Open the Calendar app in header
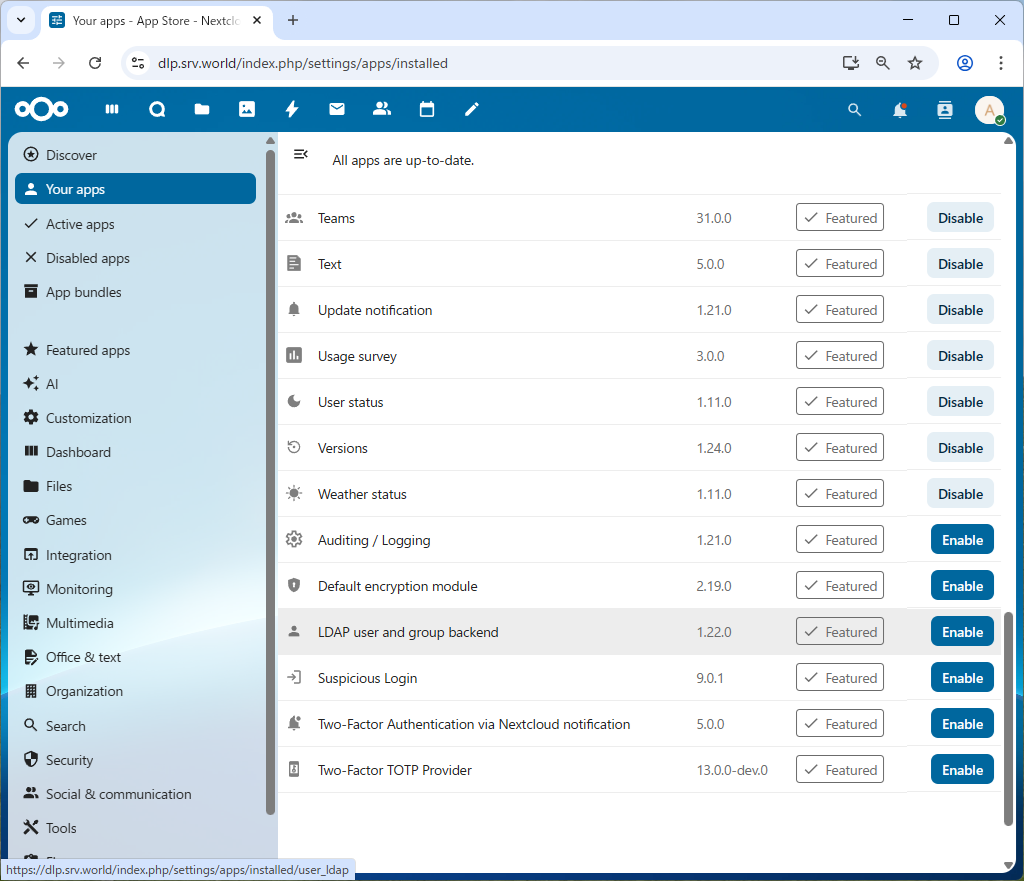 427,110
